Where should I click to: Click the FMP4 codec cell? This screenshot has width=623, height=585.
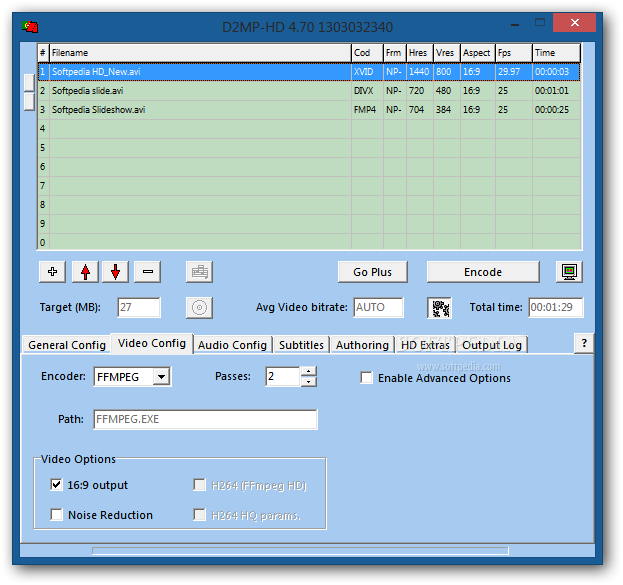point(368,110)
